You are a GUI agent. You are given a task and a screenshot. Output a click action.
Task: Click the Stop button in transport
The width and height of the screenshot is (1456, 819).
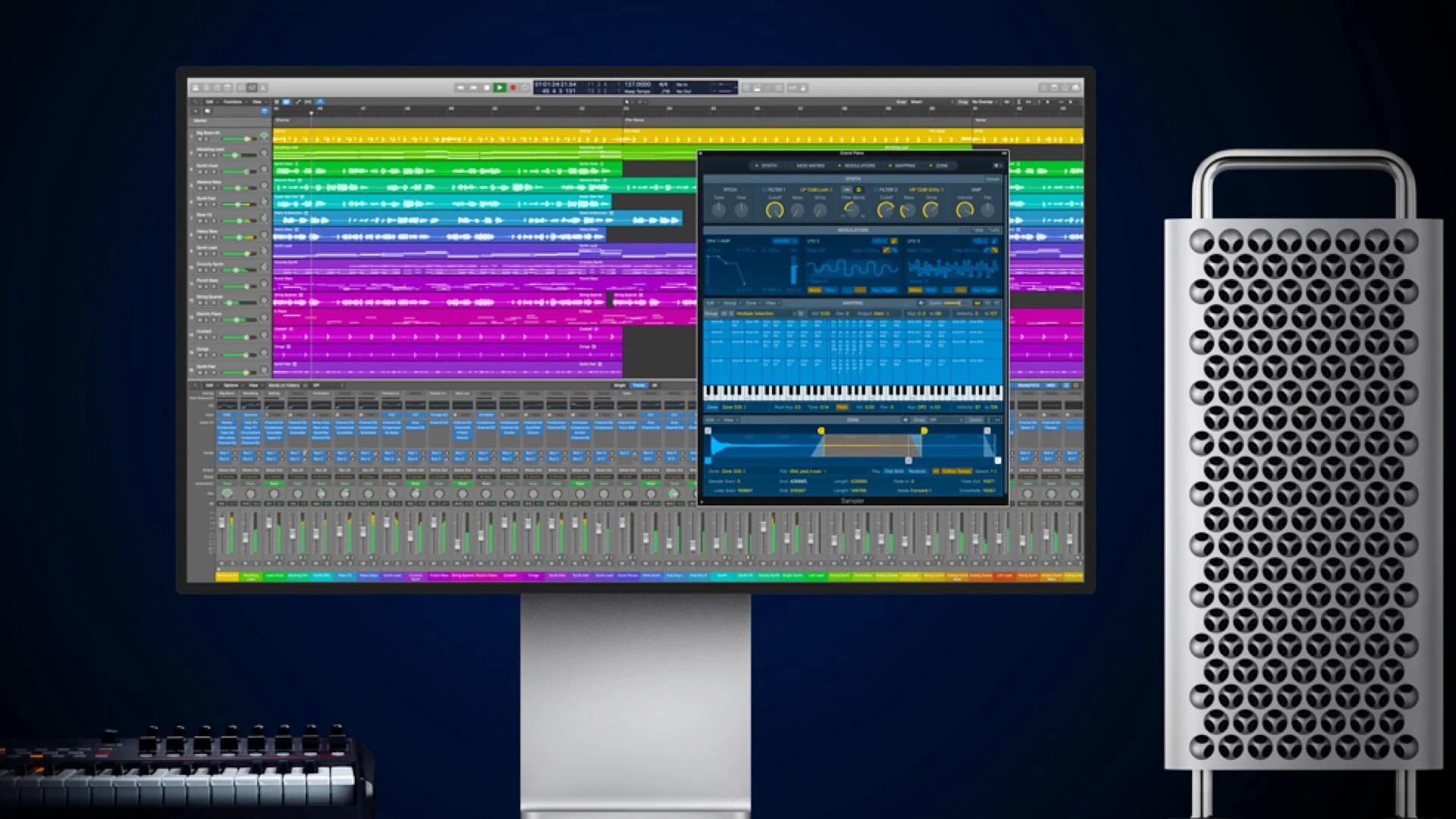pos(487,88)
